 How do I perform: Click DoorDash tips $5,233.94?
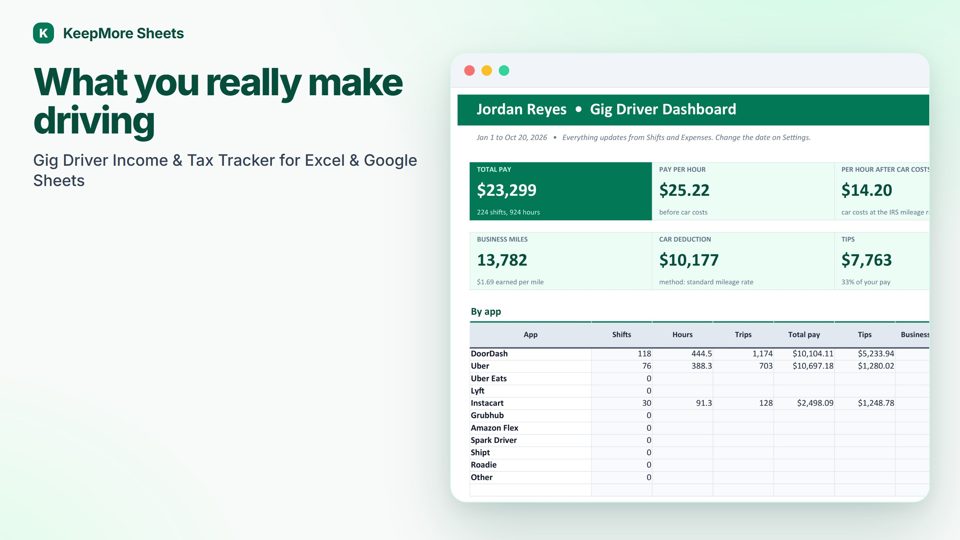click(x=864, y=353)
